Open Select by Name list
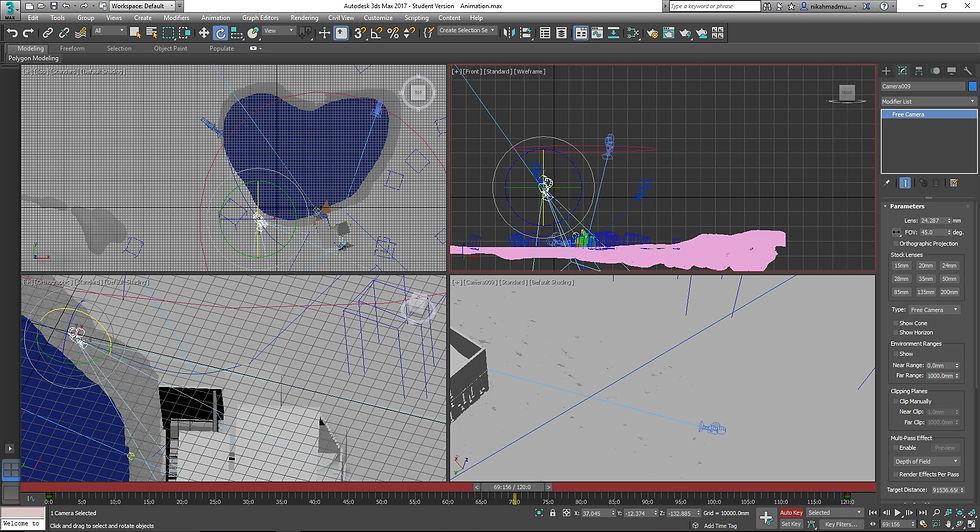Screen dimensions: 980x532 coord(151,33)
